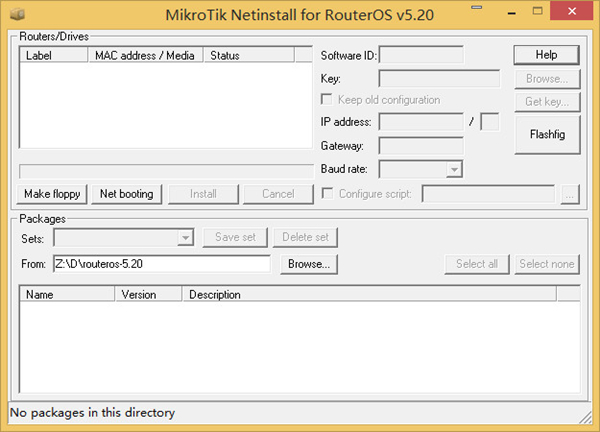The image size is (600, 432).
Task: Click the Browse button next to Key
Action: tap(547, 79)
